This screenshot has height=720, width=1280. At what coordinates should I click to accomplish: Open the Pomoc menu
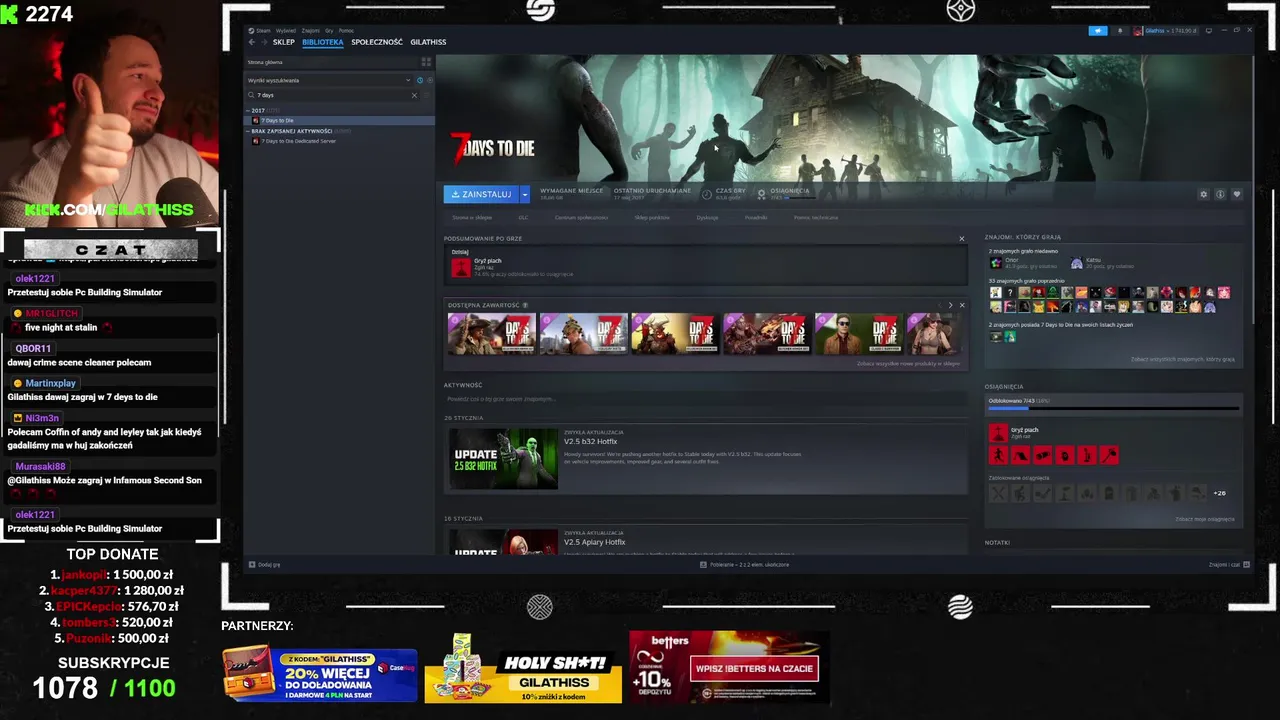coord(346,31)
